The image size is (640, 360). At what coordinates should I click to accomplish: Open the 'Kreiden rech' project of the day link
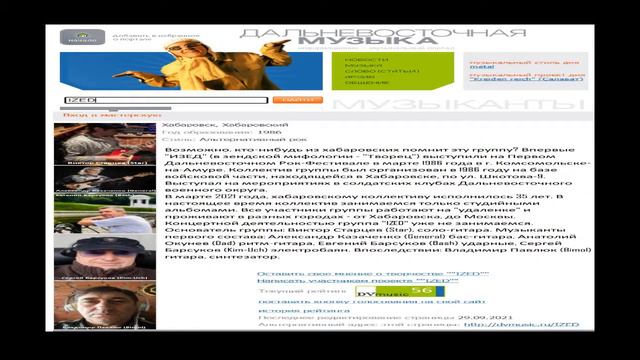pos(526,79)
